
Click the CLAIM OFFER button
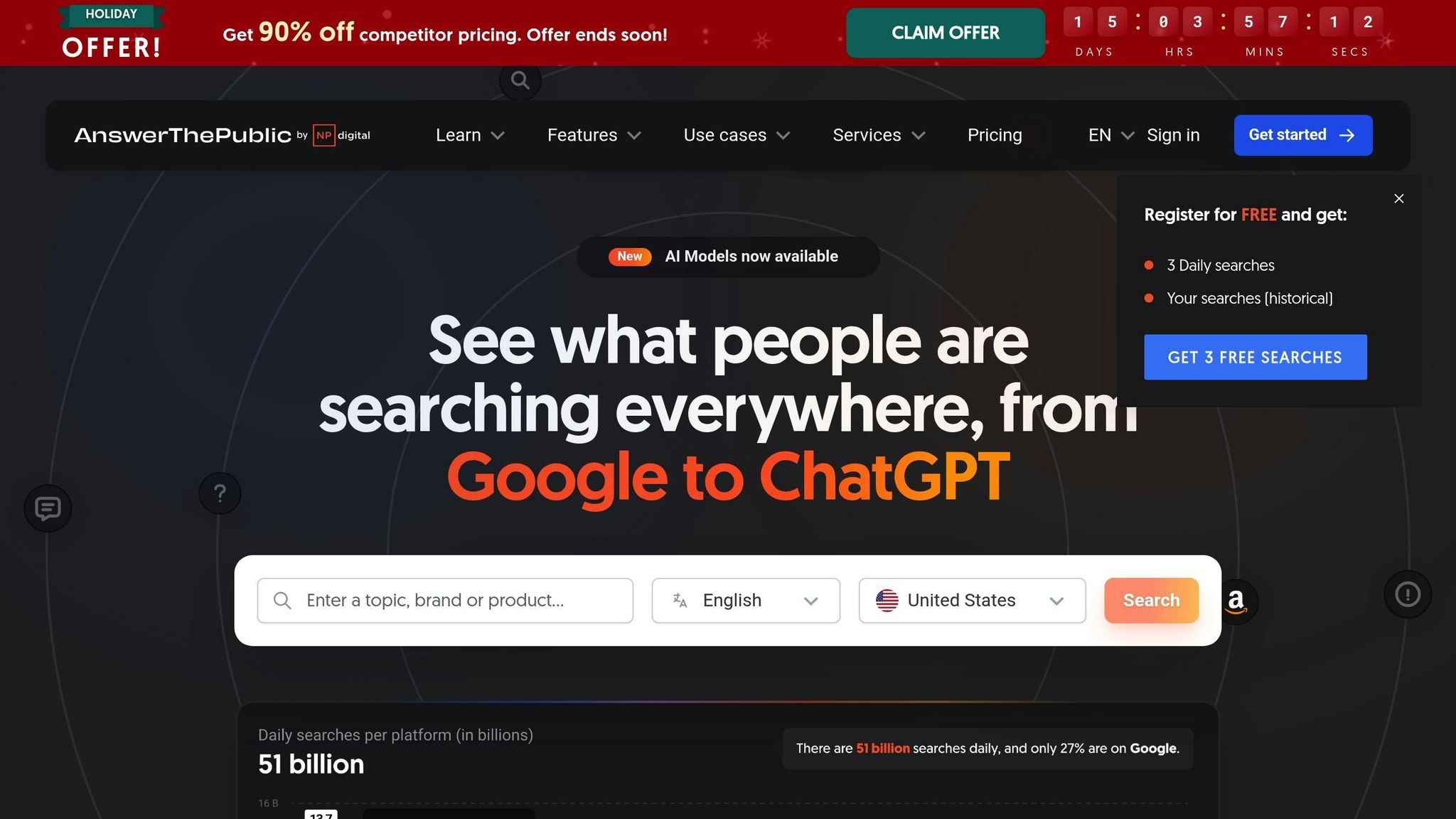click(946, 33)
